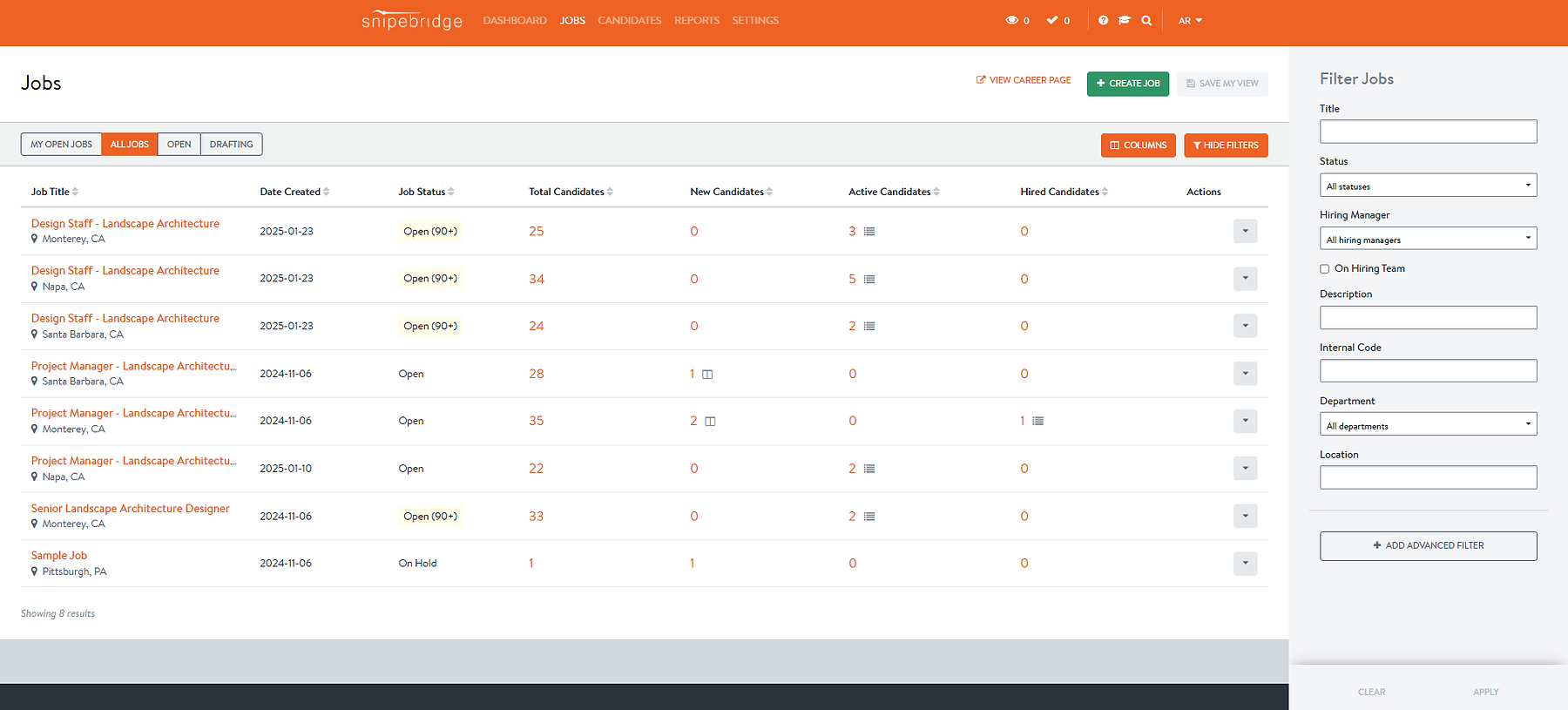Open the Status filter dropdown
This screenshot has height=710, width=1568.
click(1429, 186)
